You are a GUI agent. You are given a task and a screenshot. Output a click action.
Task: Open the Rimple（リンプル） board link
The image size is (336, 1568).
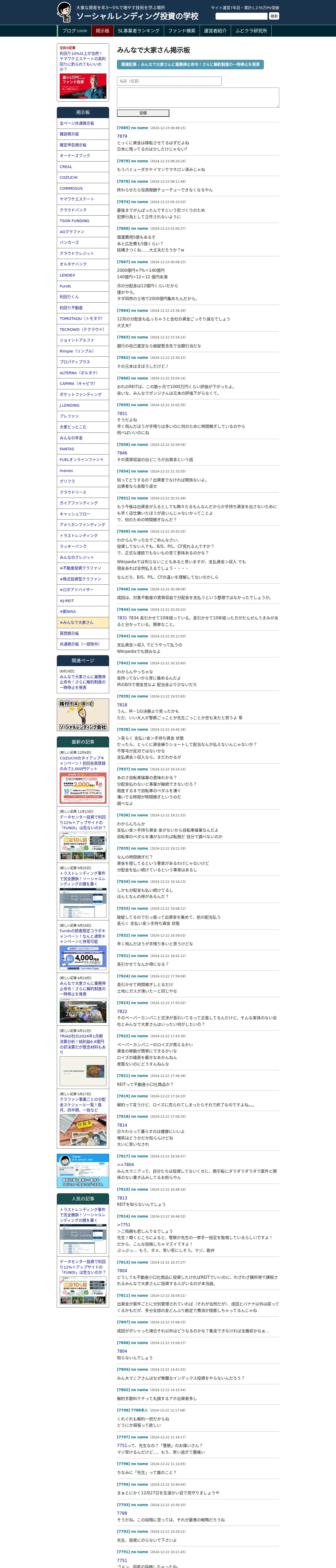click(x=83, y=351)
